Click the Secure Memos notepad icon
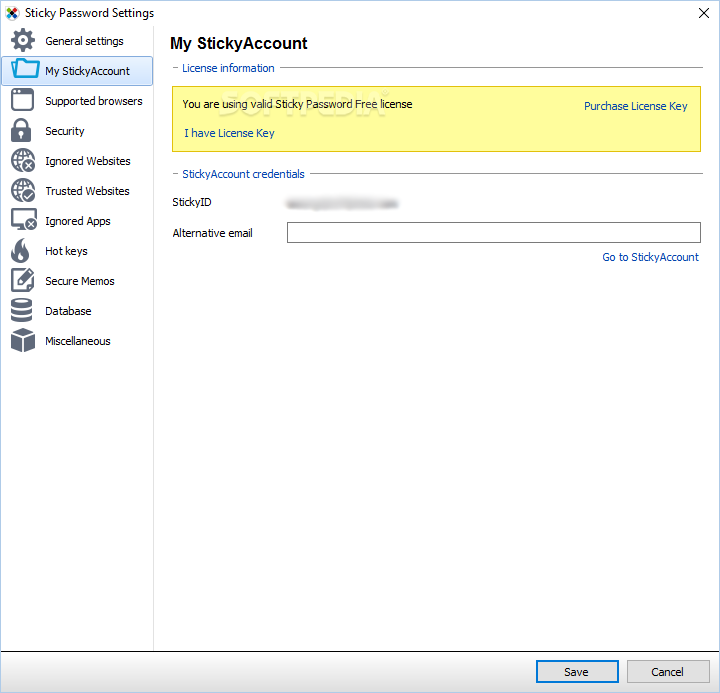 click(22, 280)
